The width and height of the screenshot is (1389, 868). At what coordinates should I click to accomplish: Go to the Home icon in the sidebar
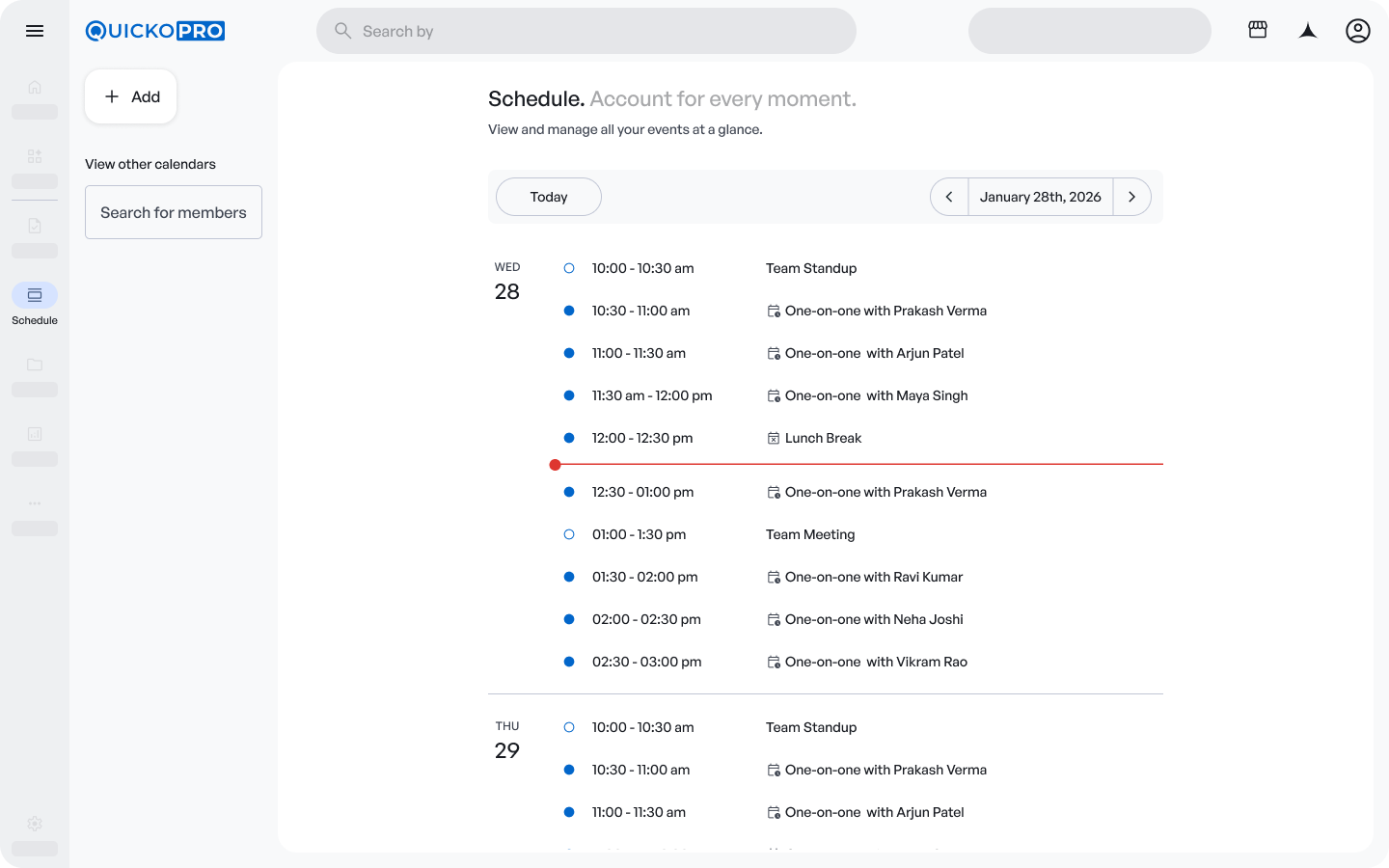(x=35, y=87)
